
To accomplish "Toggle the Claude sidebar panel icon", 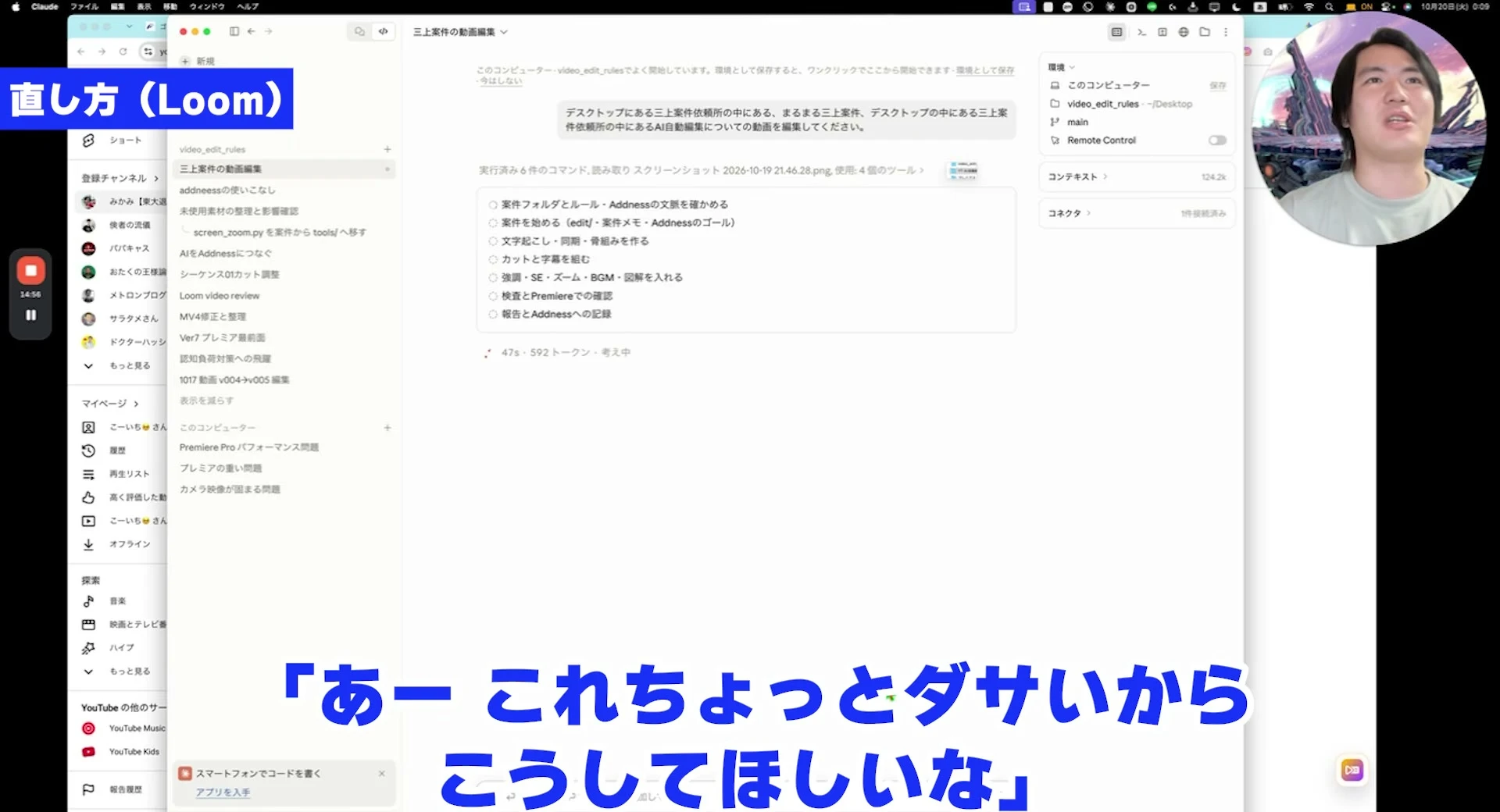I will tap(234, 31).
